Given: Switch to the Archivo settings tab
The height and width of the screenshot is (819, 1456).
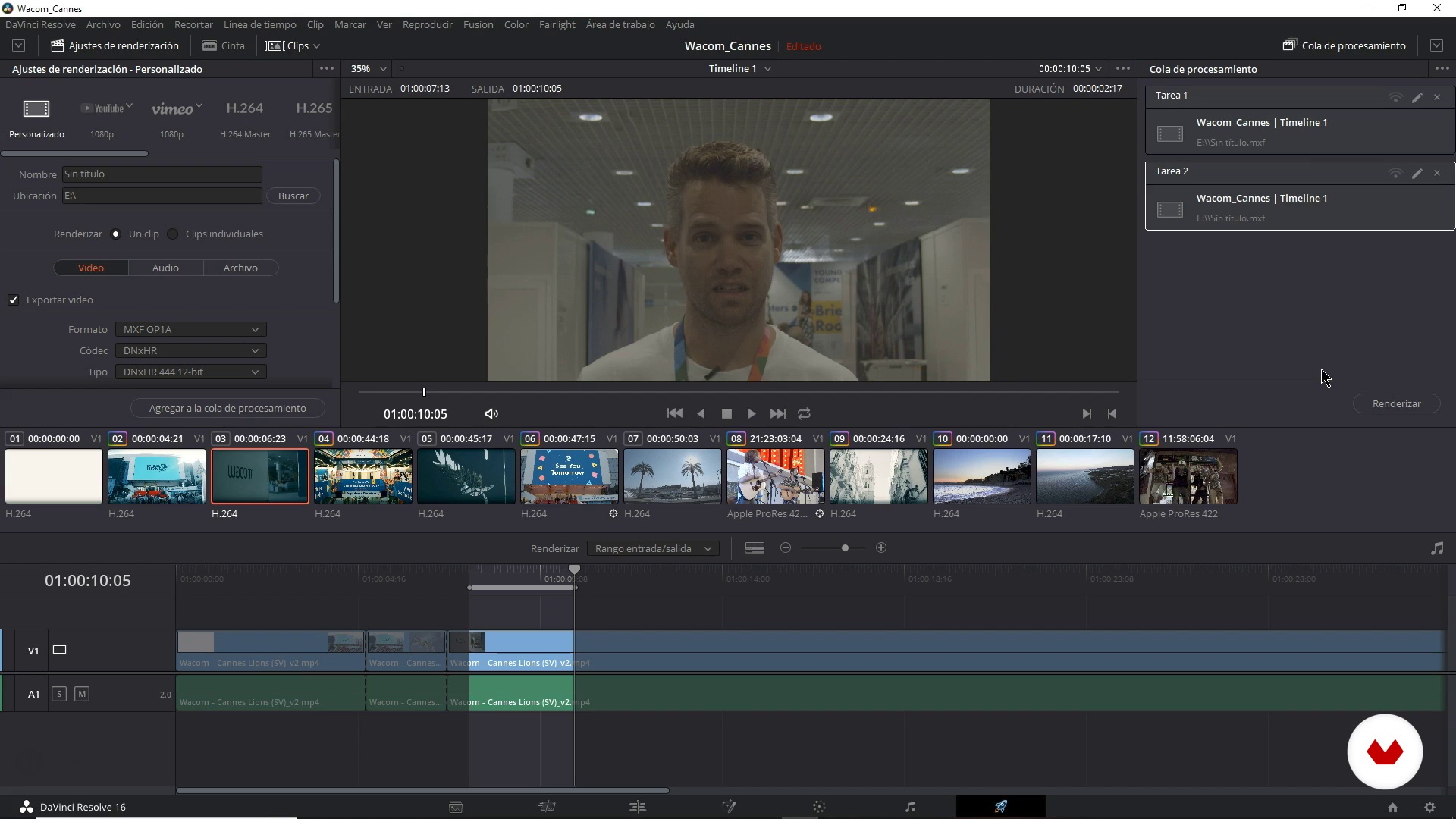Looking at the screenshot, I should 240,268.
